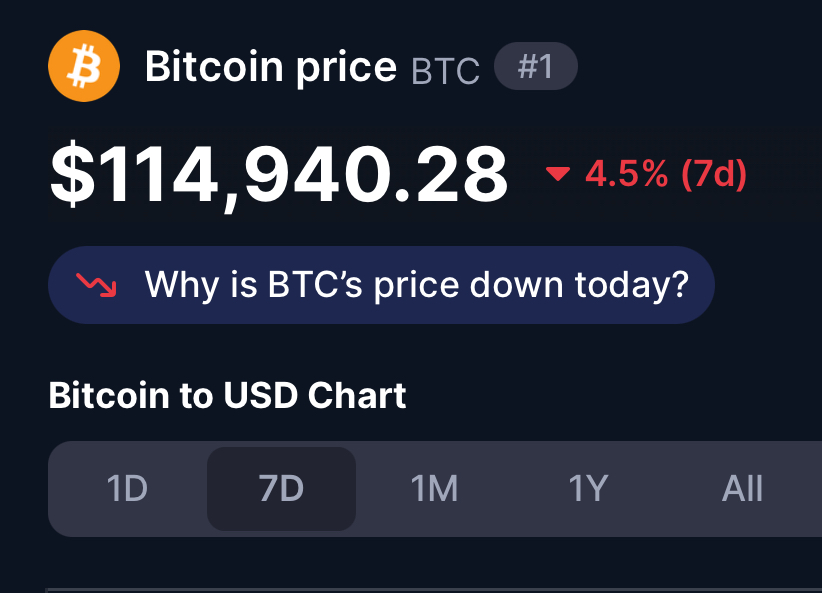Click the 4.5% change percentage
The width and height of the screenshot is (822, 593).
[627, 174]
